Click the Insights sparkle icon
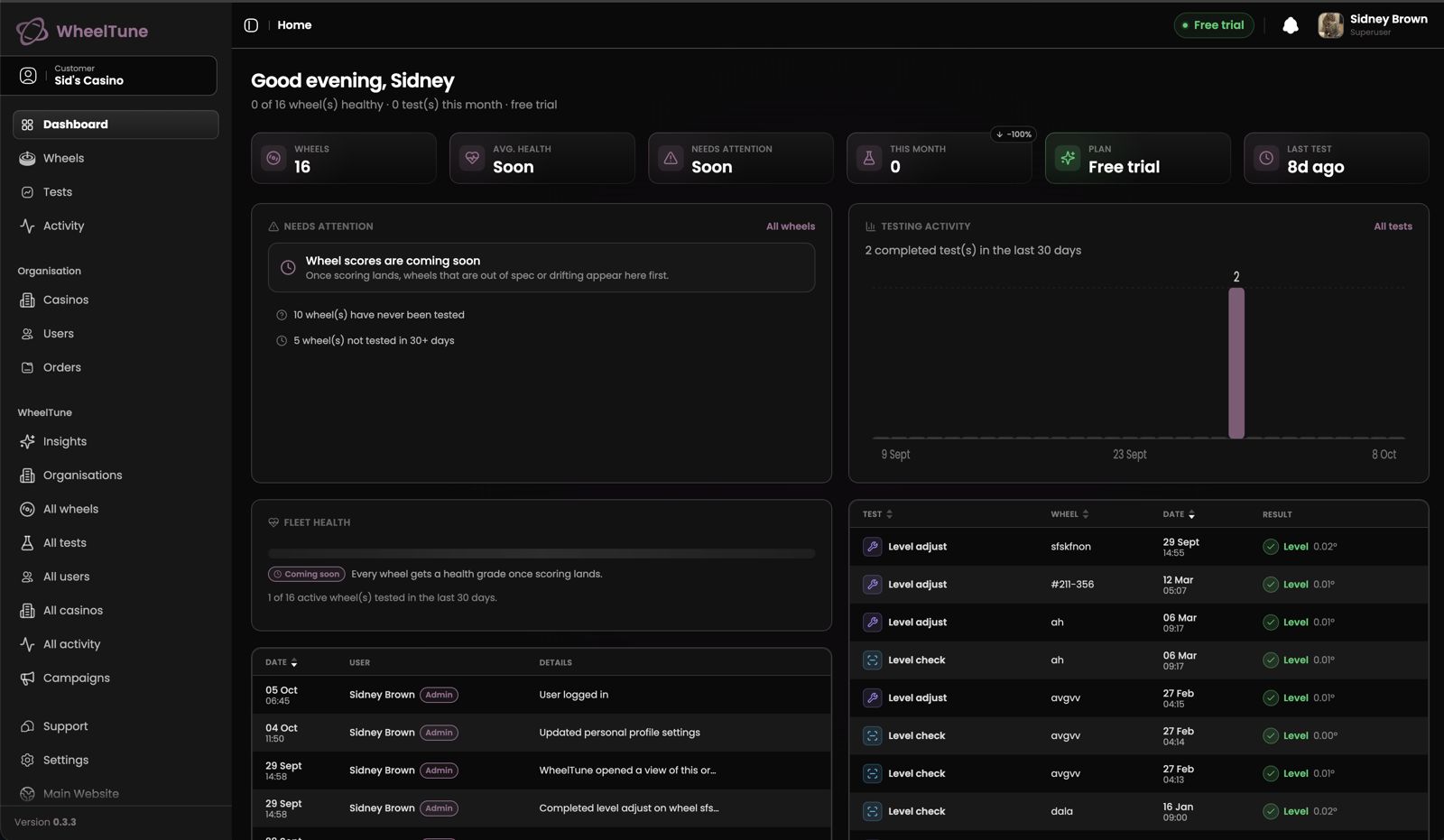 [x=27, y=441]
